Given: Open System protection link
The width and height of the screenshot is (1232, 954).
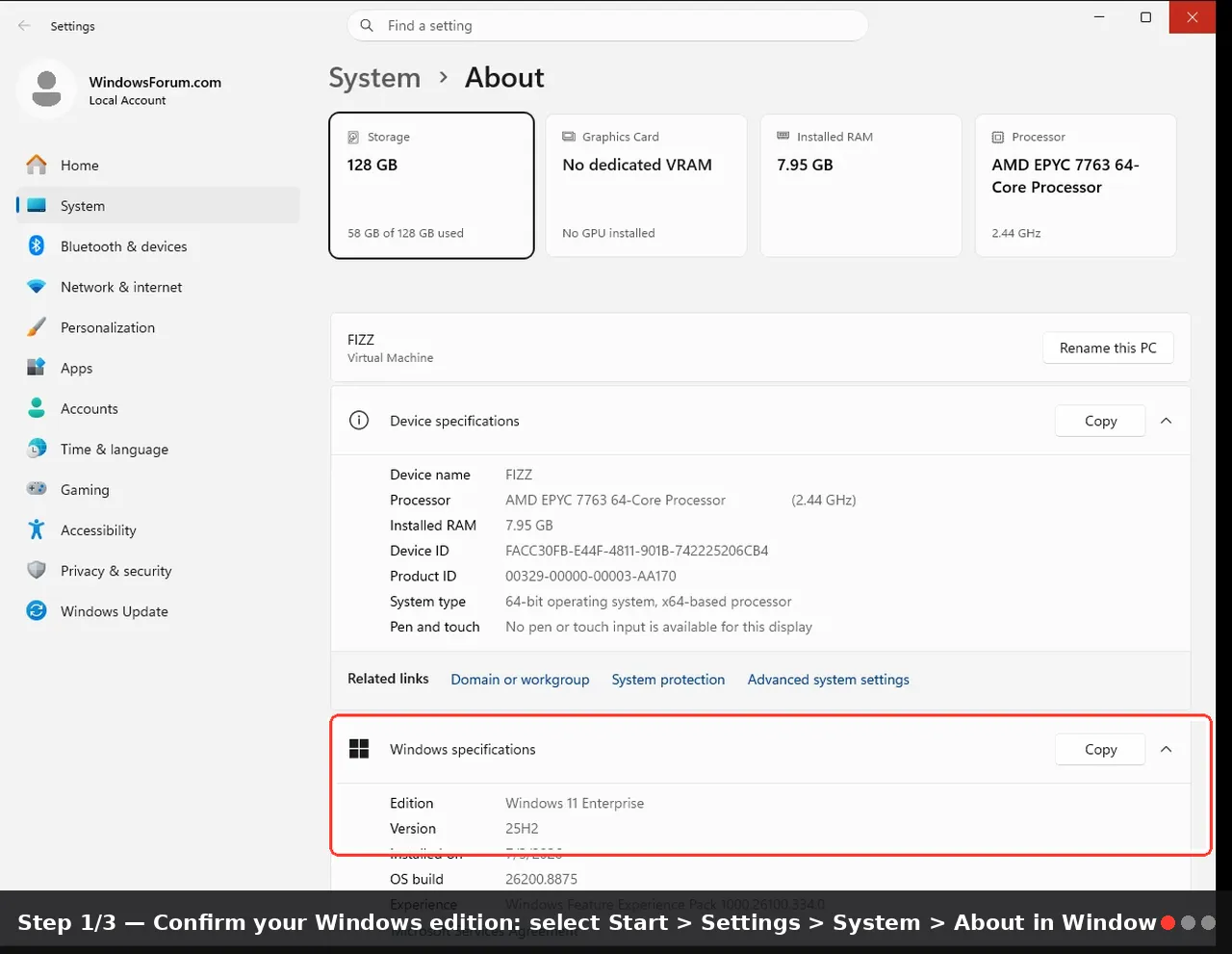Looking at the screenshot, I should pos(668,679).
